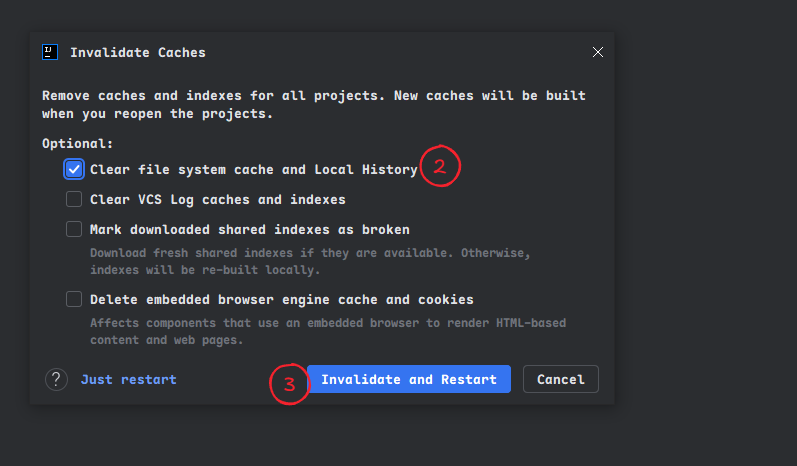Click the red circled number 3 annotation
The height and width of the screenshot is (466, 797).
(289, 384)
